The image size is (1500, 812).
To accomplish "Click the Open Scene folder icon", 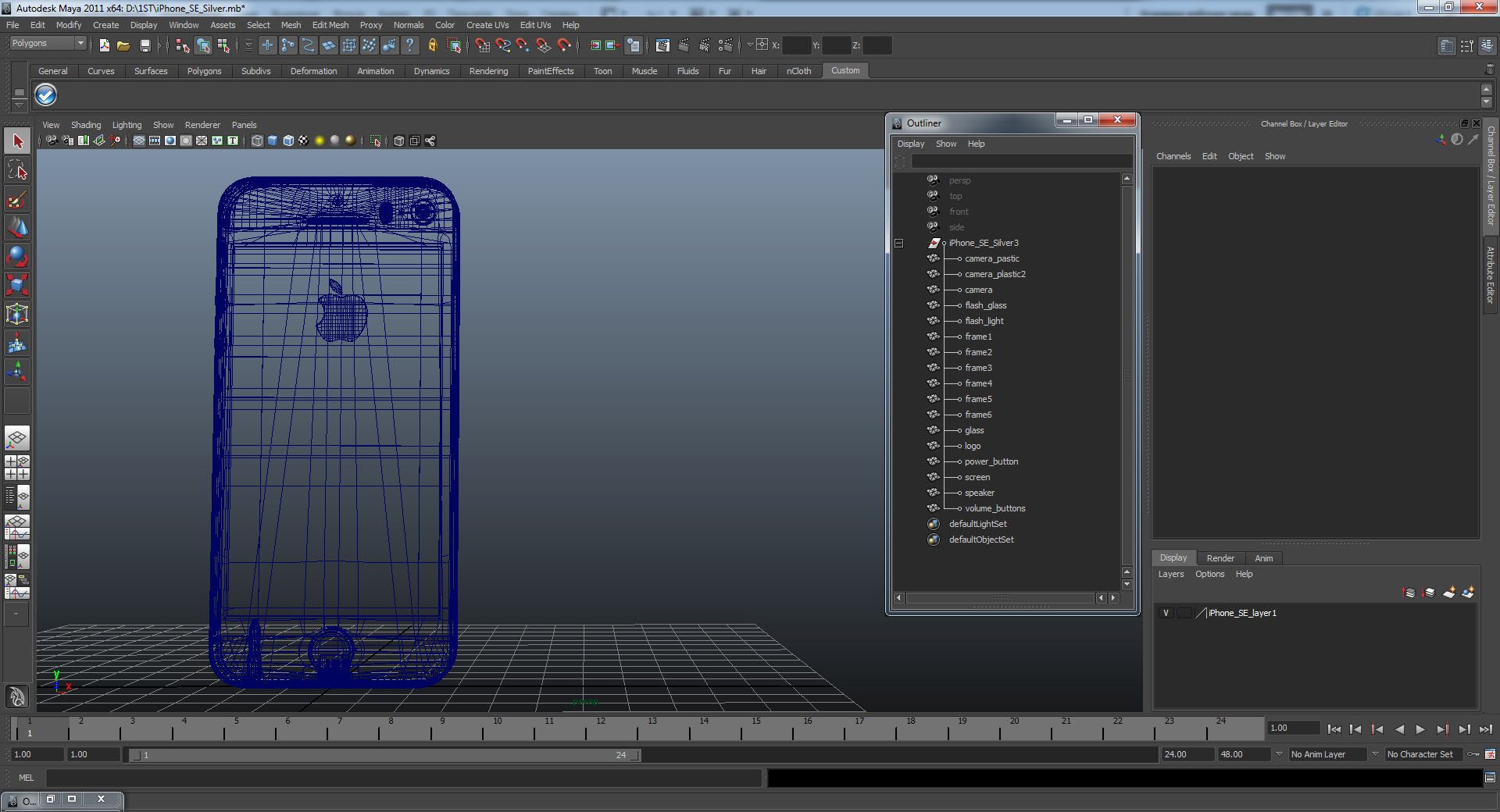I will click(x=123, y=45).
